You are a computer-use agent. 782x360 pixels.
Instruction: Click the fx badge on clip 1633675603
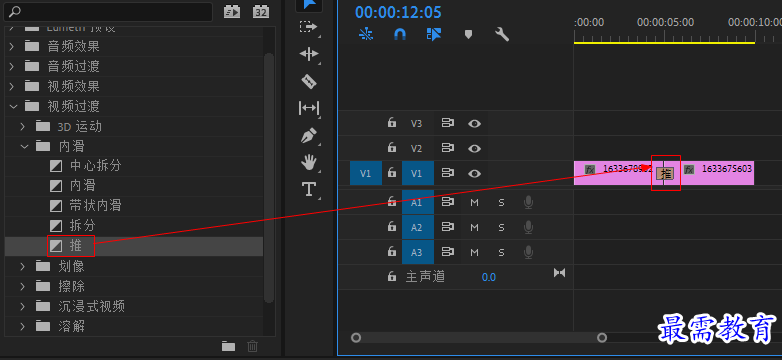689,170
